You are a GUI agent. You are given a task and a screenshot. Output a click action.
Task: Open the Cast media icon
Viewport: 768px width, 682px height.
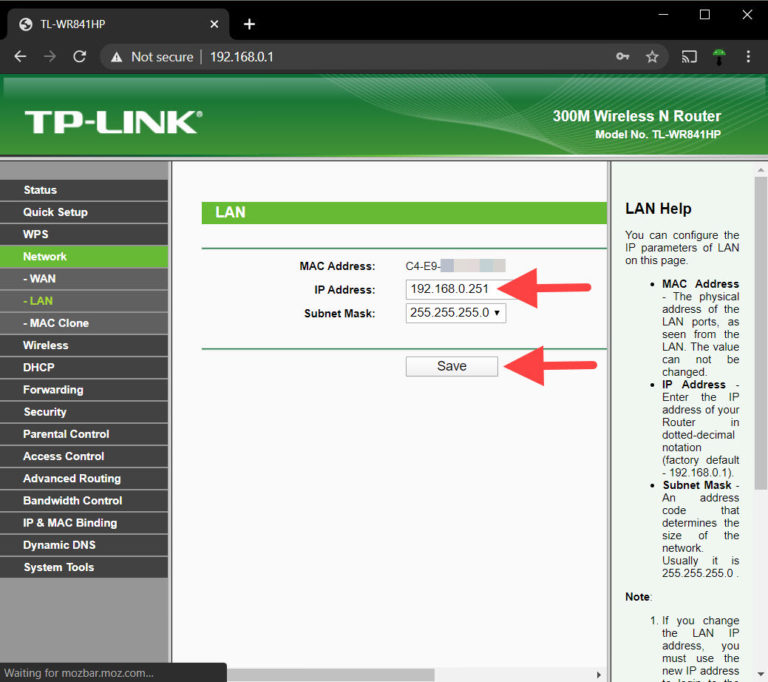pyautogui.click(x=689, y=57)
